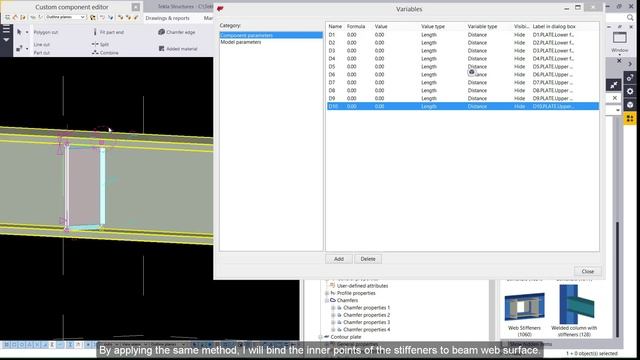640x360 pixels.
Task: Click the Chamfer edge icon
Action: coord(162,32)
